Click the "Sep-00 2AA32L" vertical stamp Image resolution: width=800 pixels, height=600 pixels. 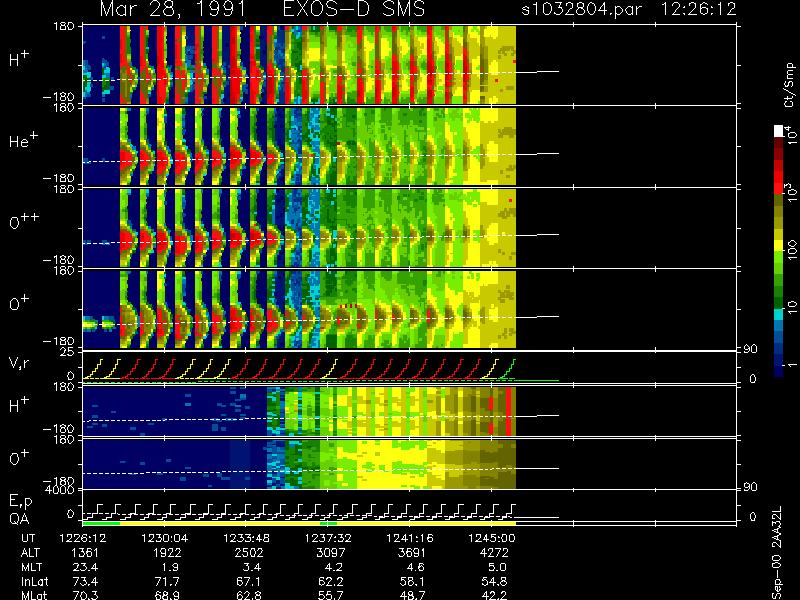[x=777, y=553]
